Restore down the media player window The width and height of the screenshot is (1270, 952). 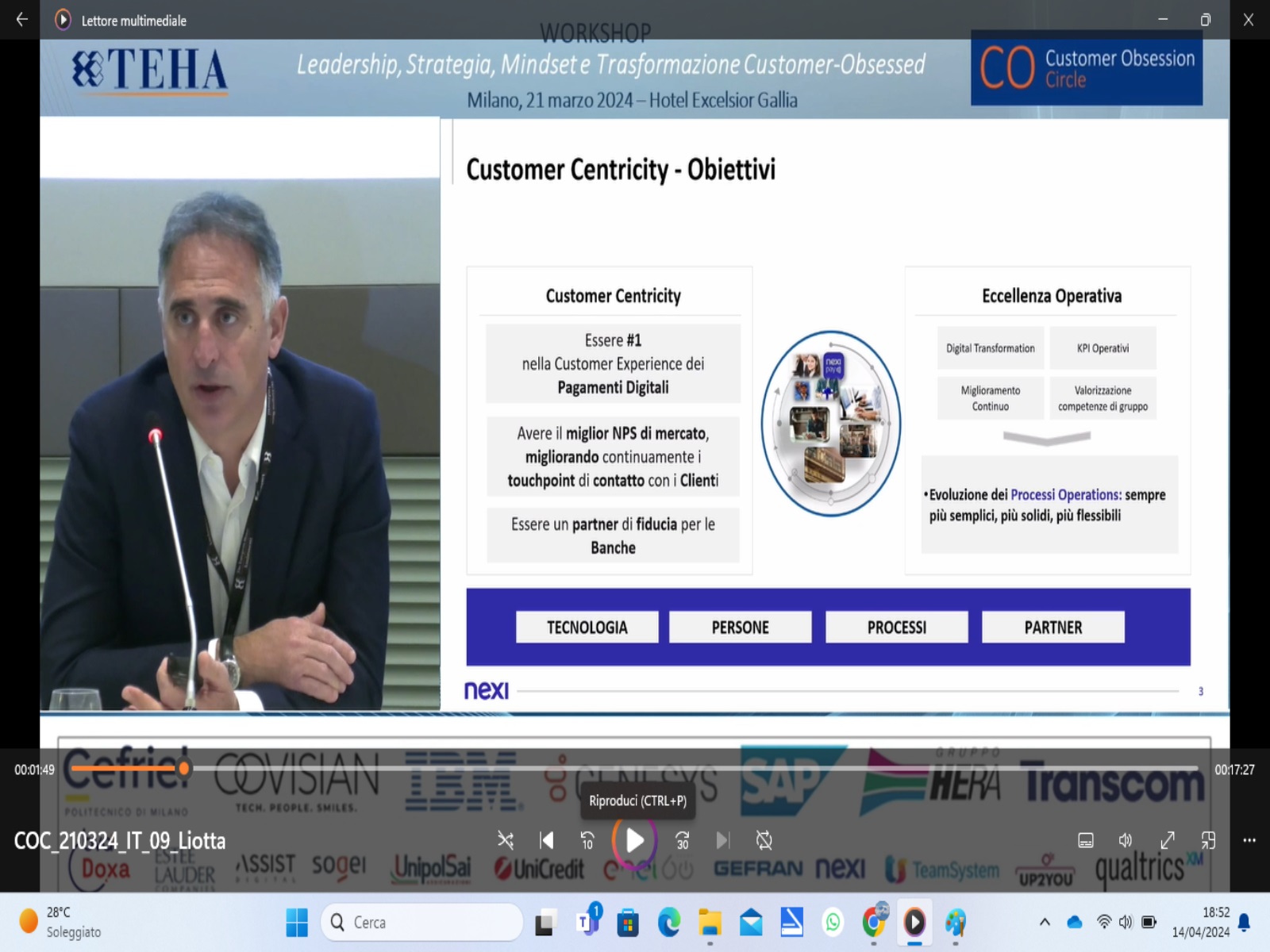[1206, 20]
